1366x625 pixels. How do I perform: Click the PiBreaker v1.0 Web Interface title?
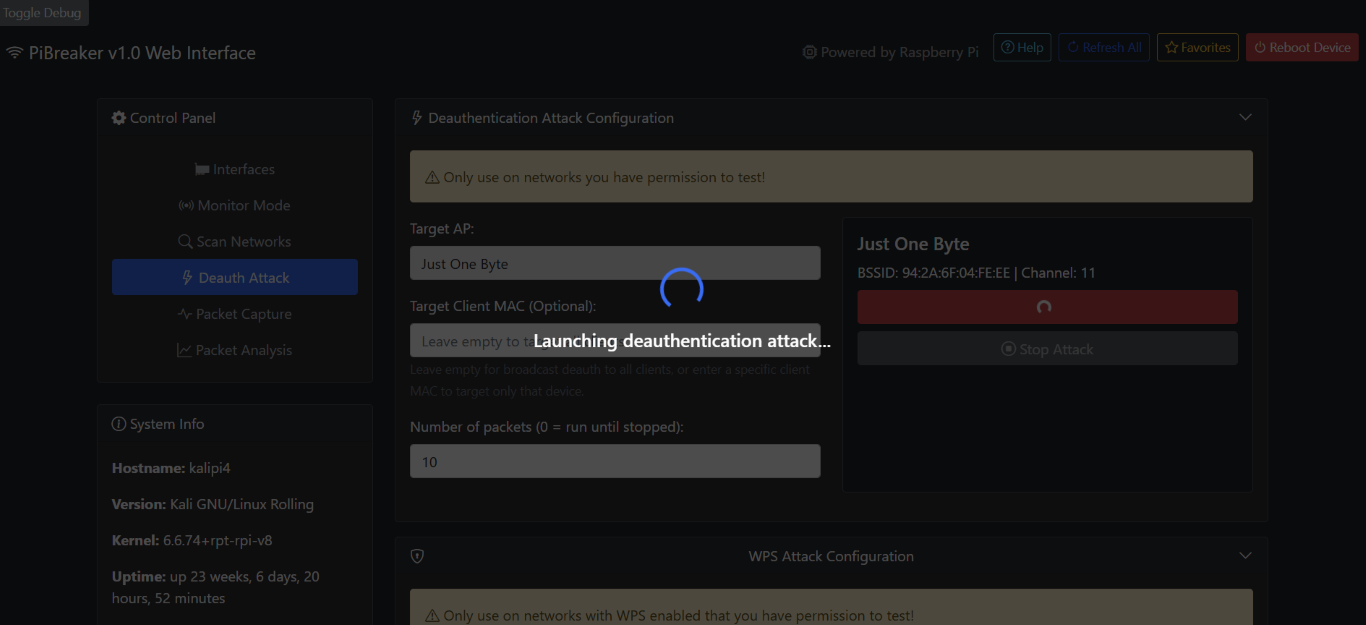(142, 53)
